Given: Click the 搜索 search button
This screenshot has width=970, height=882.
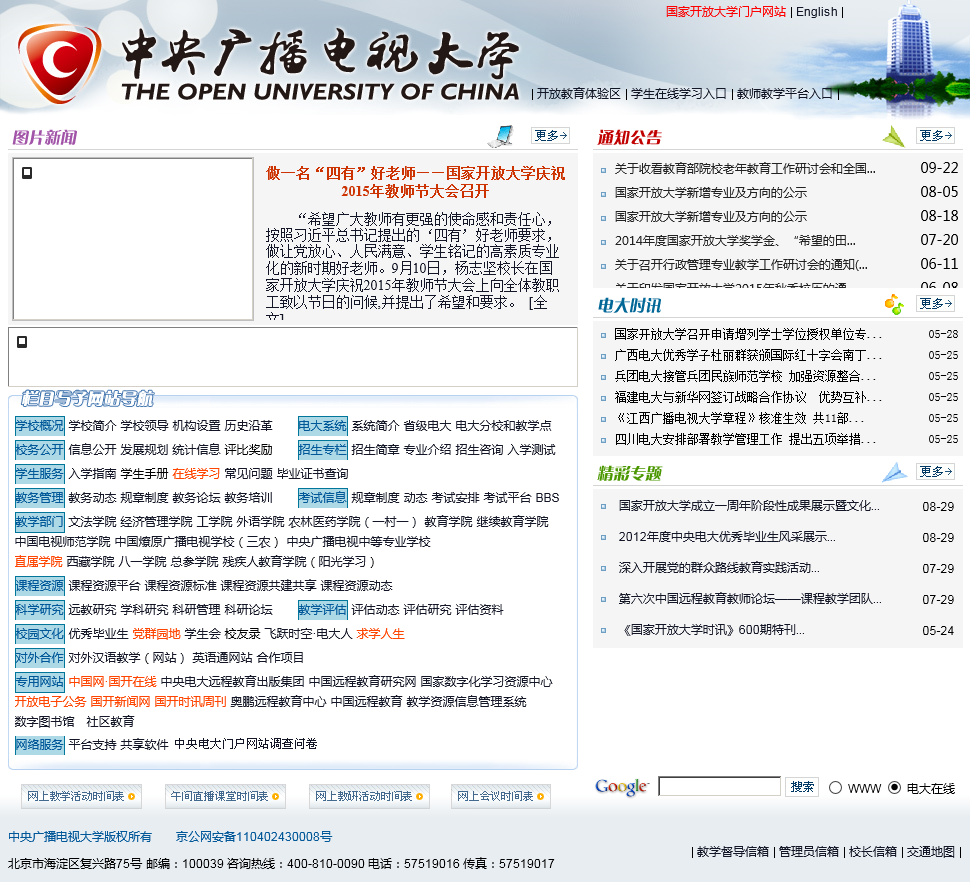Looking at the screenshot, I should 802,787.
